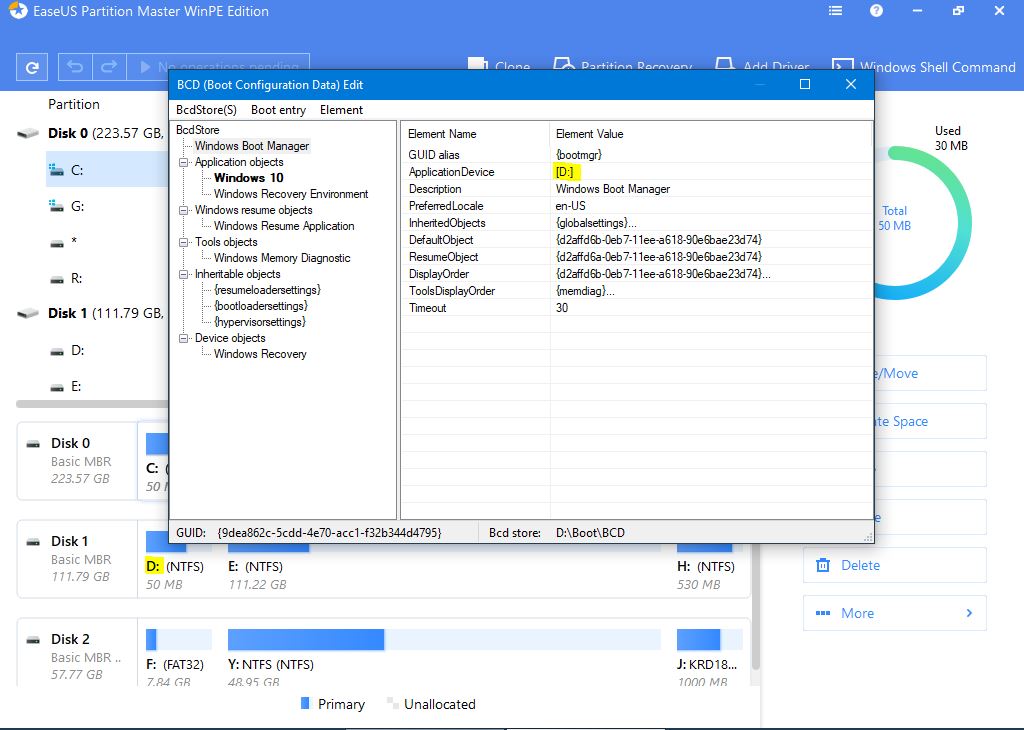This screenshot has height=730, width=1024.
Task: Expand the More options chevron
Action: click(x=968, y=613)
